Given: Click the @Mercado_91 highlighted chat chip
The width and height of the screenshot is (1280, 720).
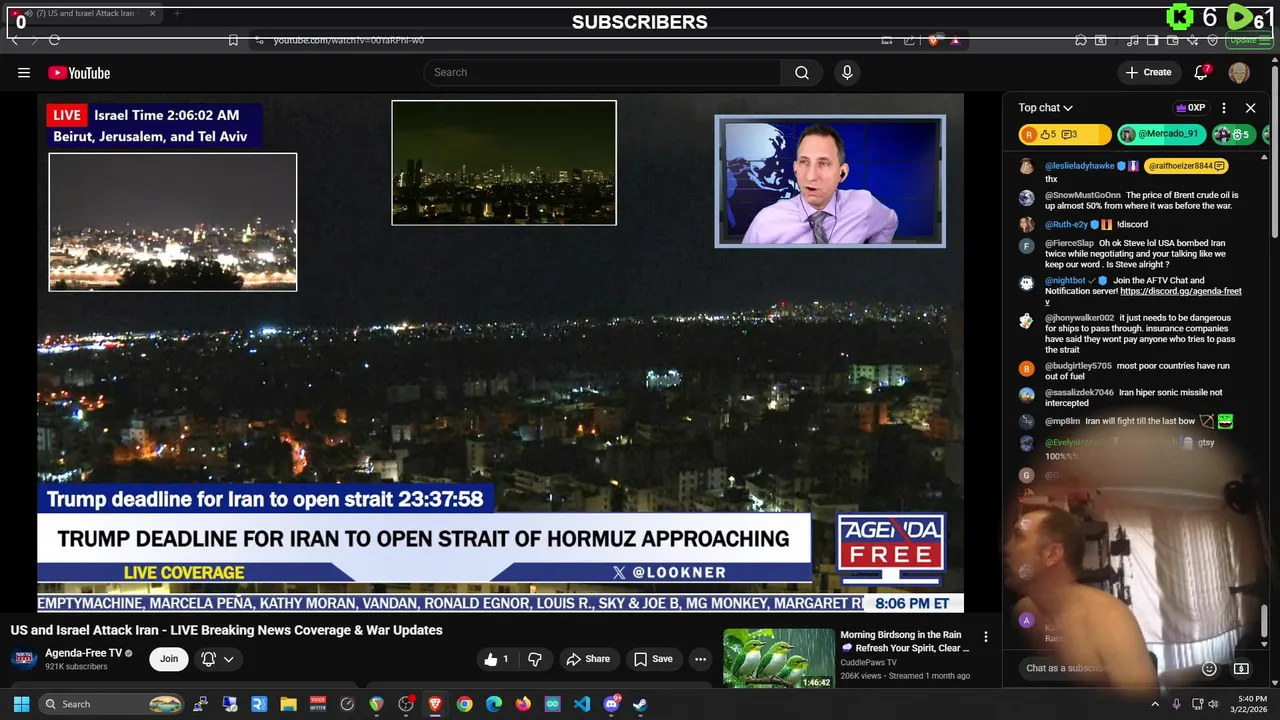Looking at the screenshot, I should pyautogui.click(x=1162, y=134).
